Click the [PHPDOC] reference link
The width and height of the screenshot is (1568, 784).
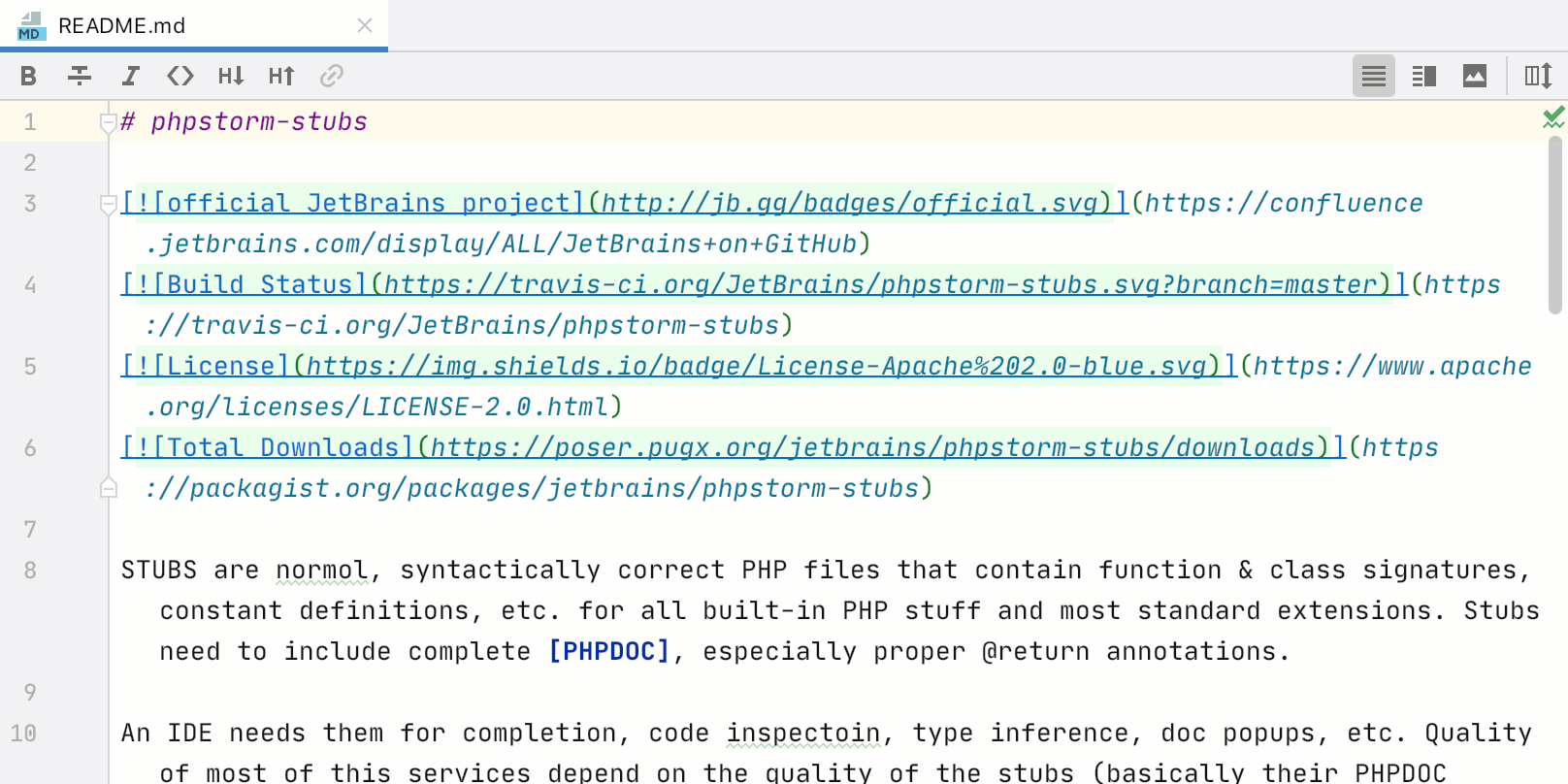point(609,651)
